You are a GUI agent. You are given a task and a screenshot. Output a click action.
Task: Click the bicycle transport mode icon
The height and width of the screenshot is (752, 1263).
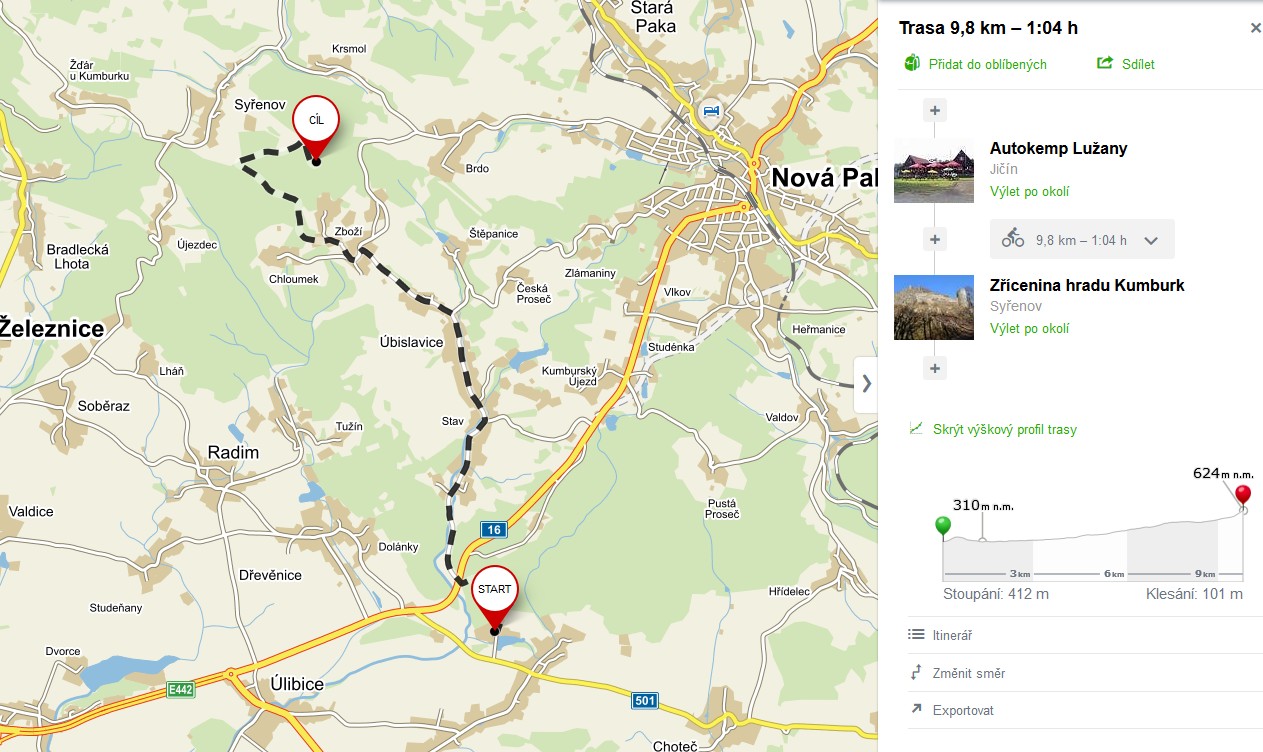tap(1013, 239)
